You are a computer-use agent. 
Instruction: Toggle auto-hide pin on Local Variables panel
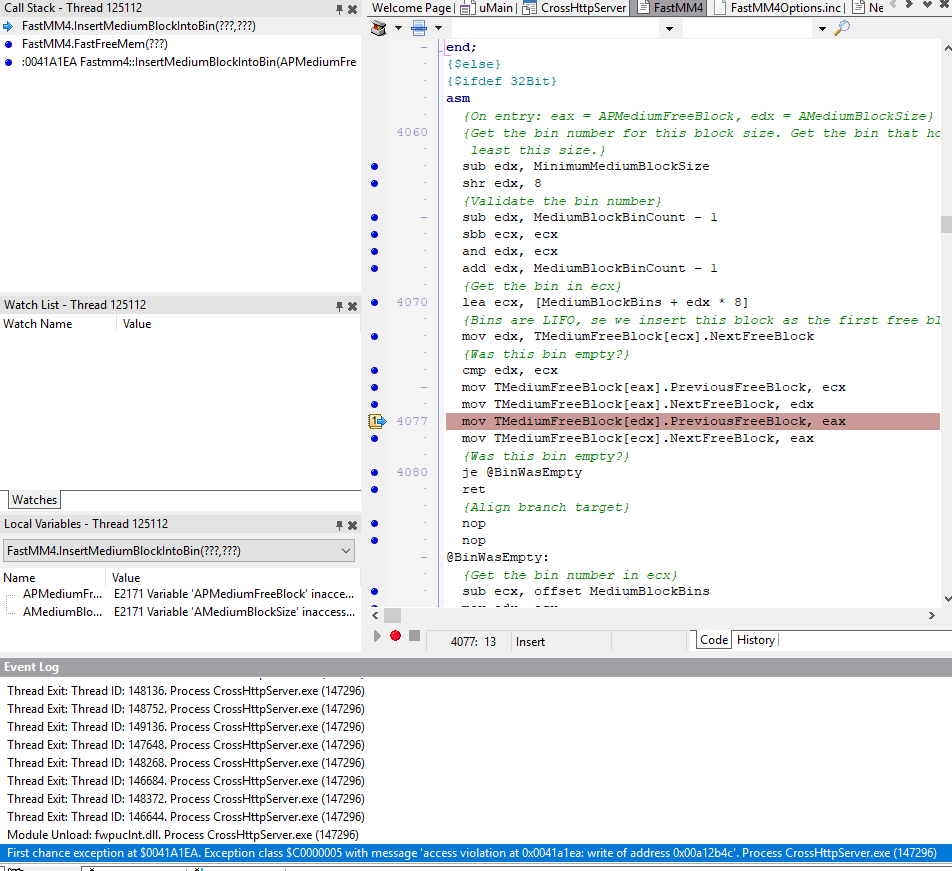point(337,523)
